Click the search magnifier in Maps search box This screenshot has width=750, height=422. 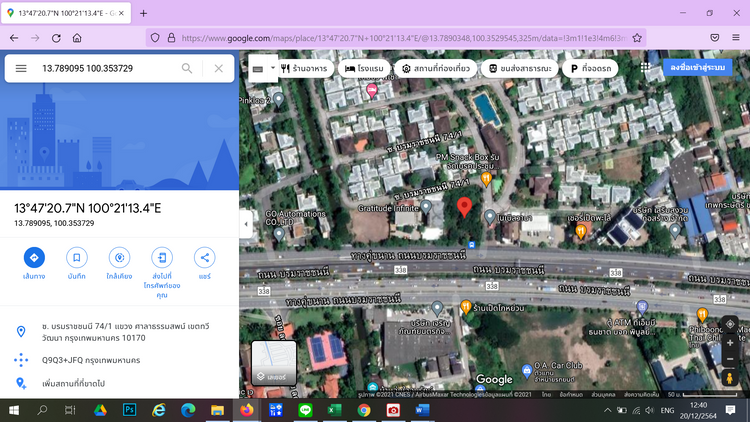tap(187, 68)
